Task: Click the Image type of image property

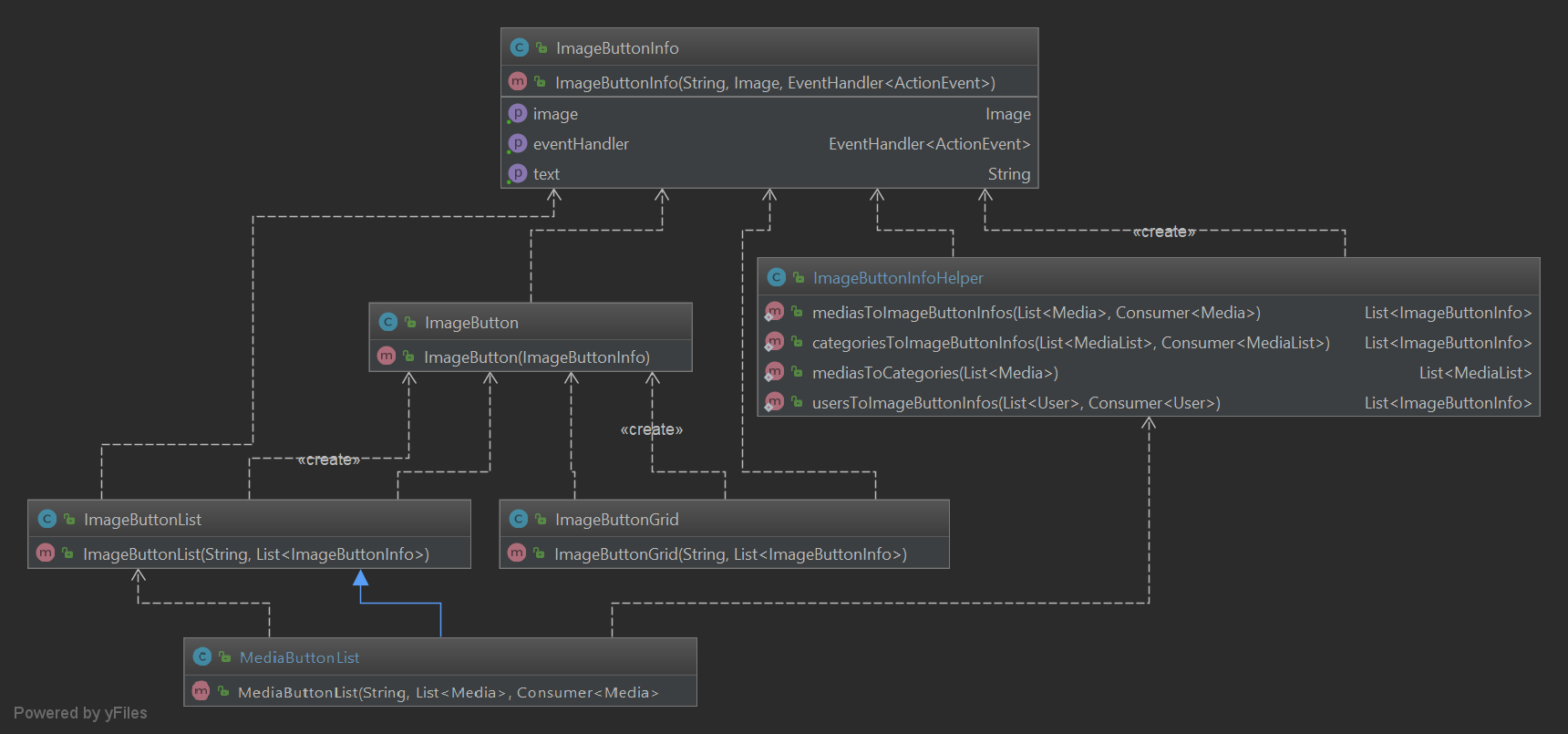Action: 1008,114
